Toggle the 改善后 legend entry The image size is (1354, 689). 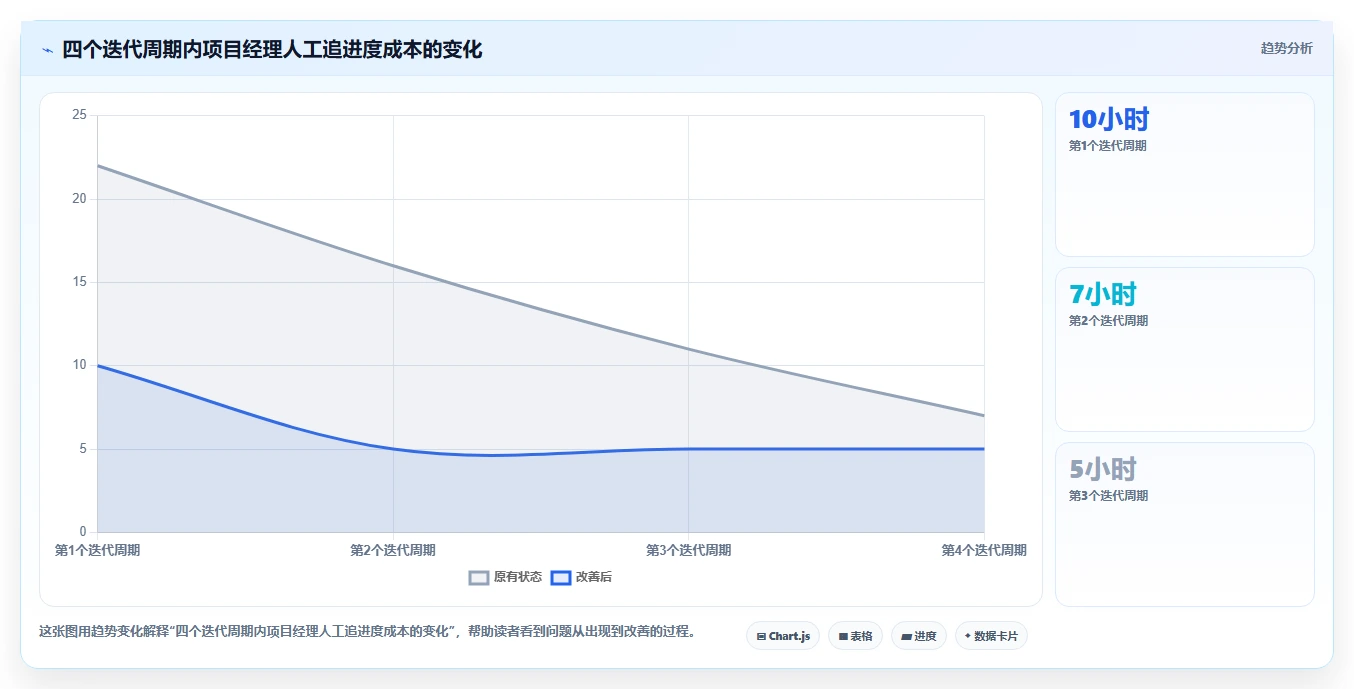click(x=581, y=577)
